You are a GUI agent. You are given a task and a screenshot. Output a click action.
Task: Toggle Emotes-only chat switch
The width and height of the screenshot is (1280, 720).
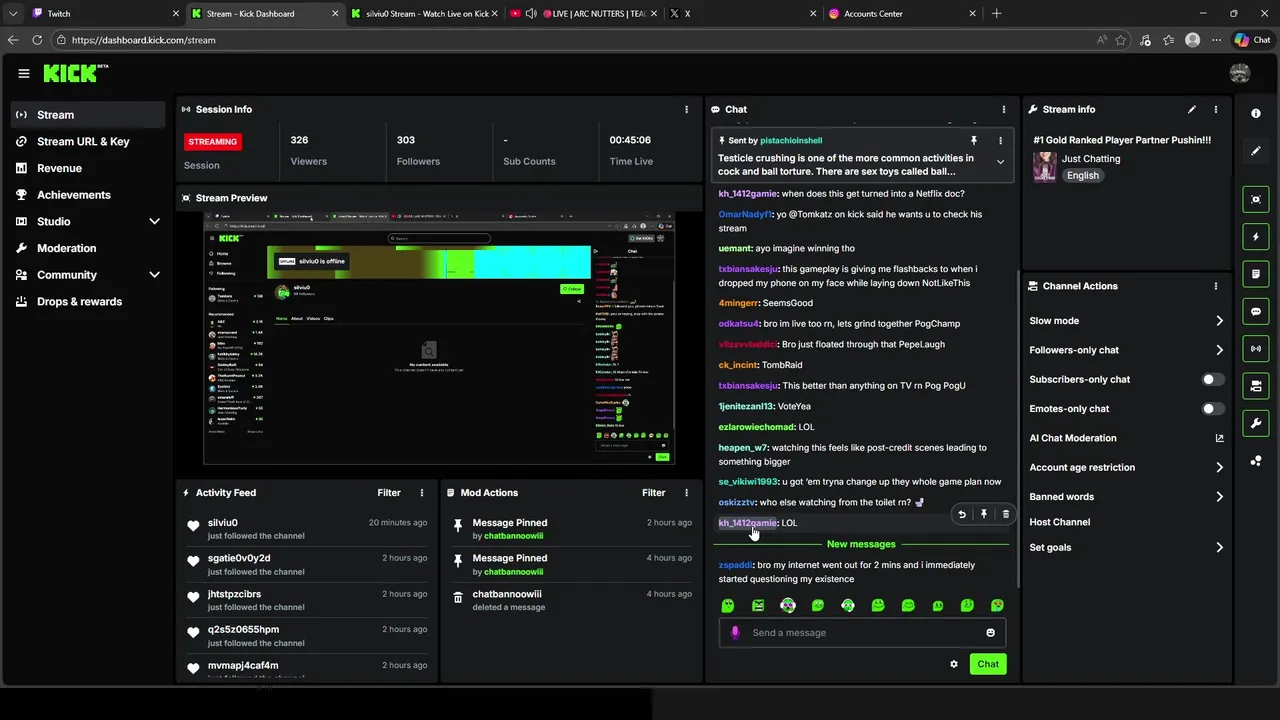tap(1213, 409)
